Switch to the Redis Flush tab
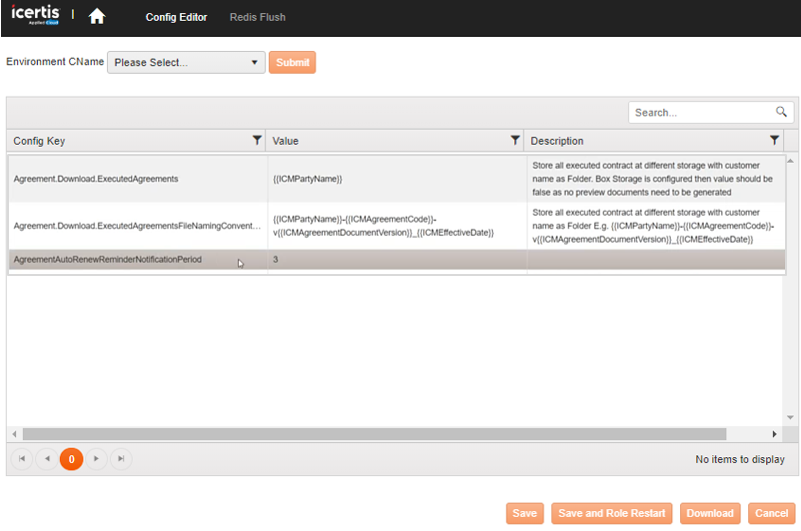 [x=257, y=17]
